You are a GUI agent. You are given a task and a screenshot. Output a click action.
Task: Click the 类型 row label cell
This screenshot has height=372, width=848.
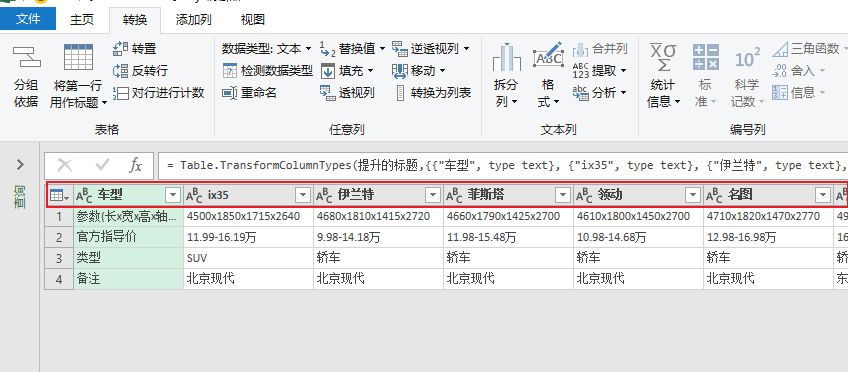pyautogui.click(x=129, y=258)
